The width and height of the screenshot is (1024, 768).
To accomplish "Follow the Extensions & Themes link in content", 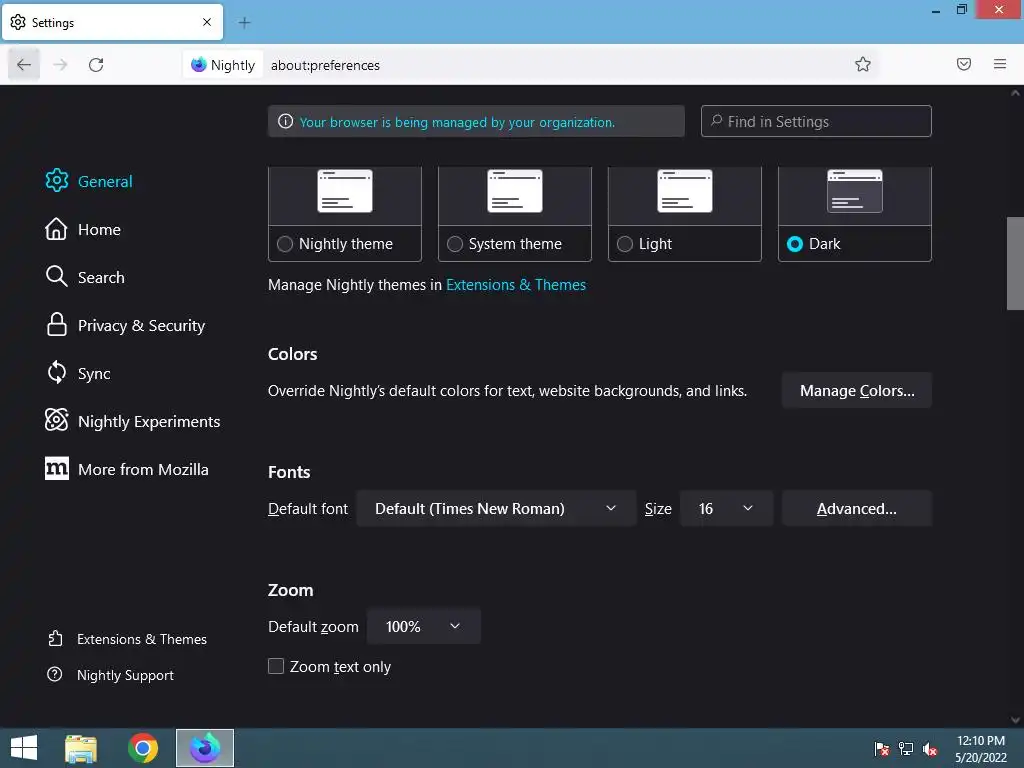I will coord(516,285).
